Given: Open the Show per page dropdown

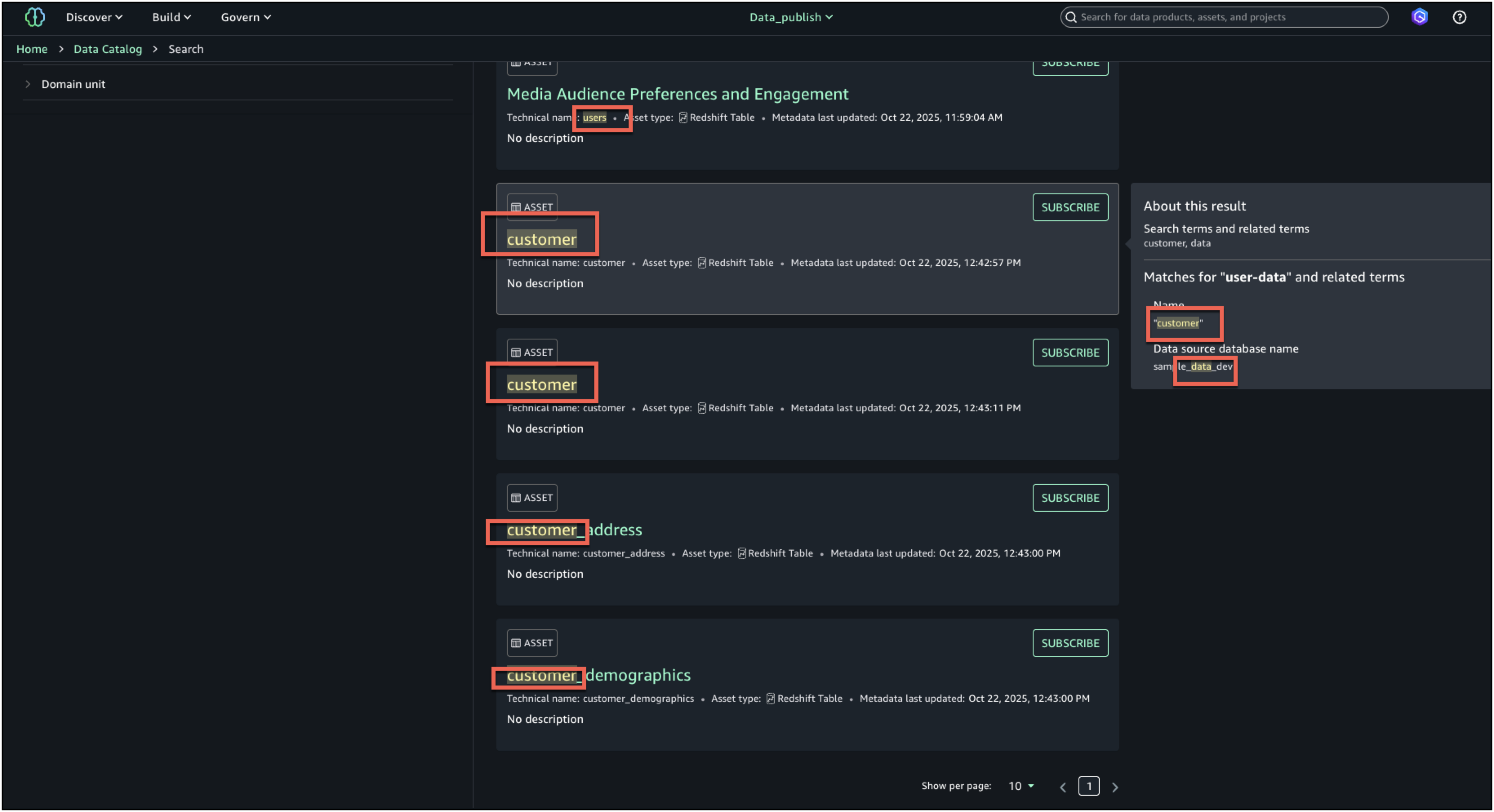Looking at the screenshot, I should tap(1021, 786).
